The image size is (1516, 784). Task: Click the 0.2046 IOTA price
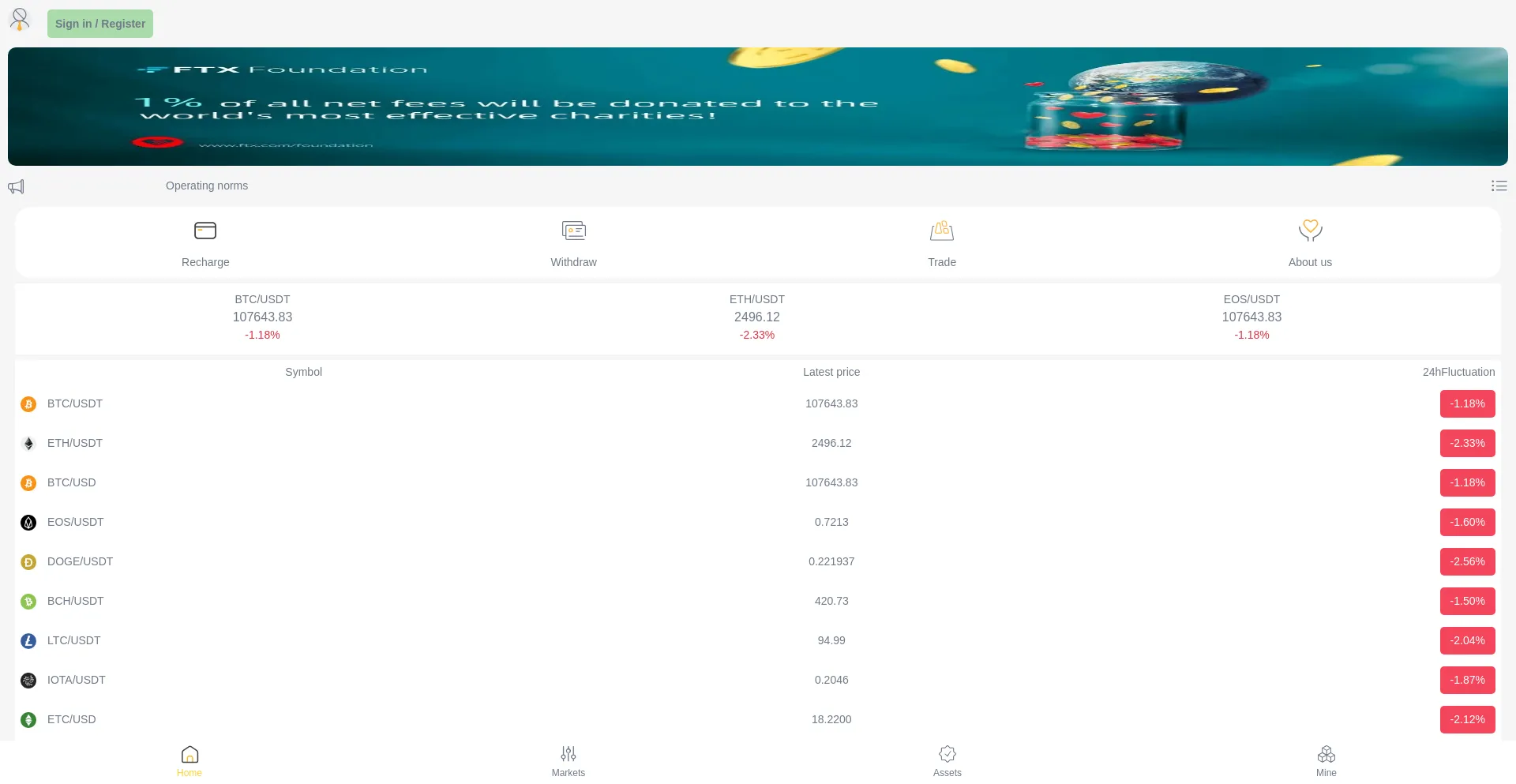coord(831,680)
